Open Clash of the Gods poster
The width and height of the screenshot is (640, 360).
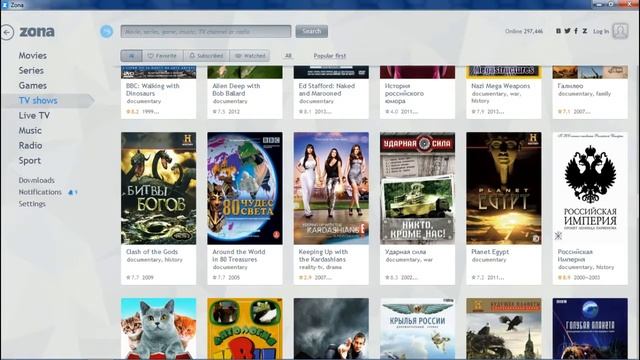coord(158,188)
